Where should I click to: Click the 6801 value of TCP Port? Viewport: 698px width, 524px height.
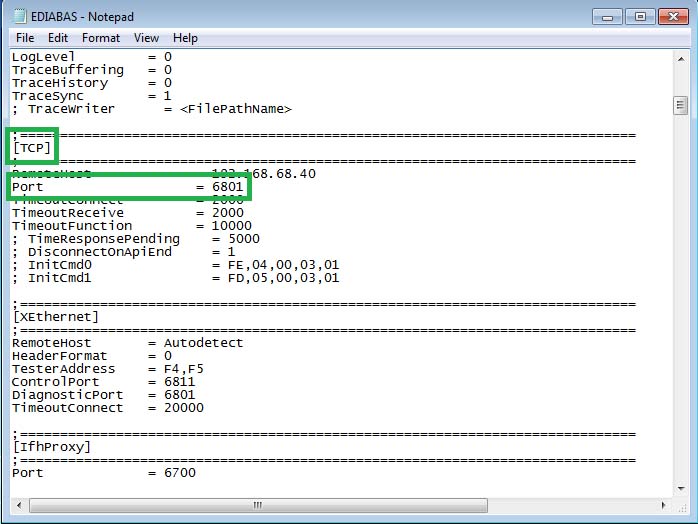pos(227,187)
